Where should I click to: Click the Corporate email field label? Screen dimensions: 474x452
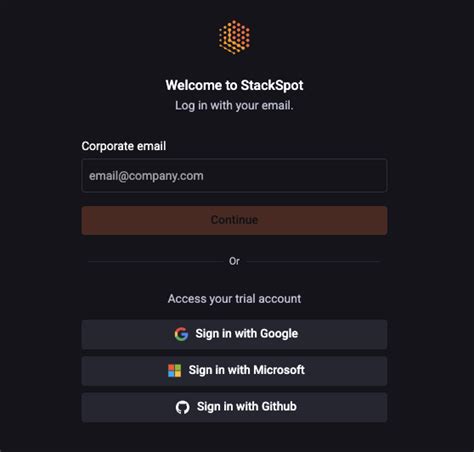tap(124, 146)
